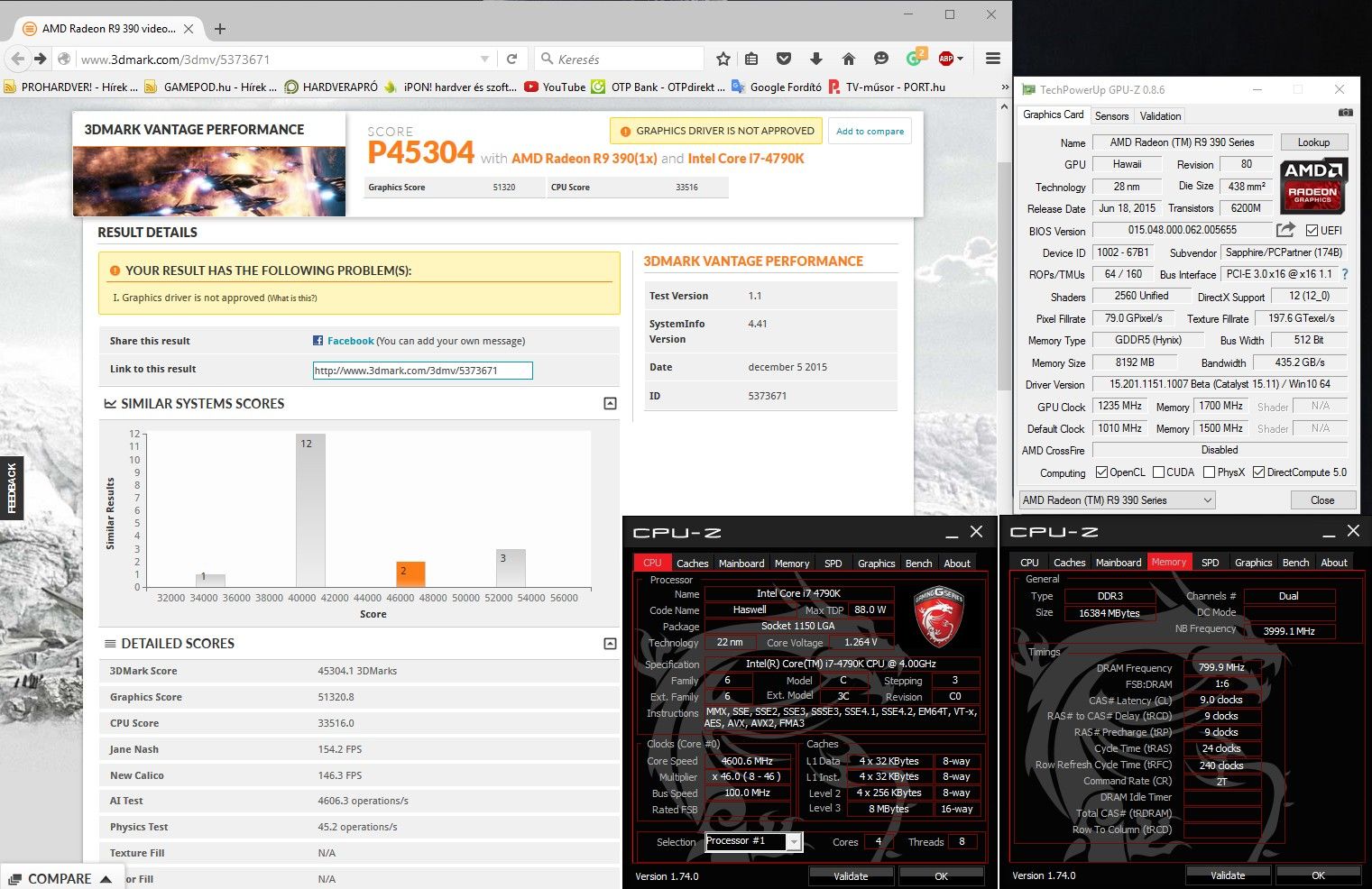Open a new browser tab with plus

pos(220,29)
